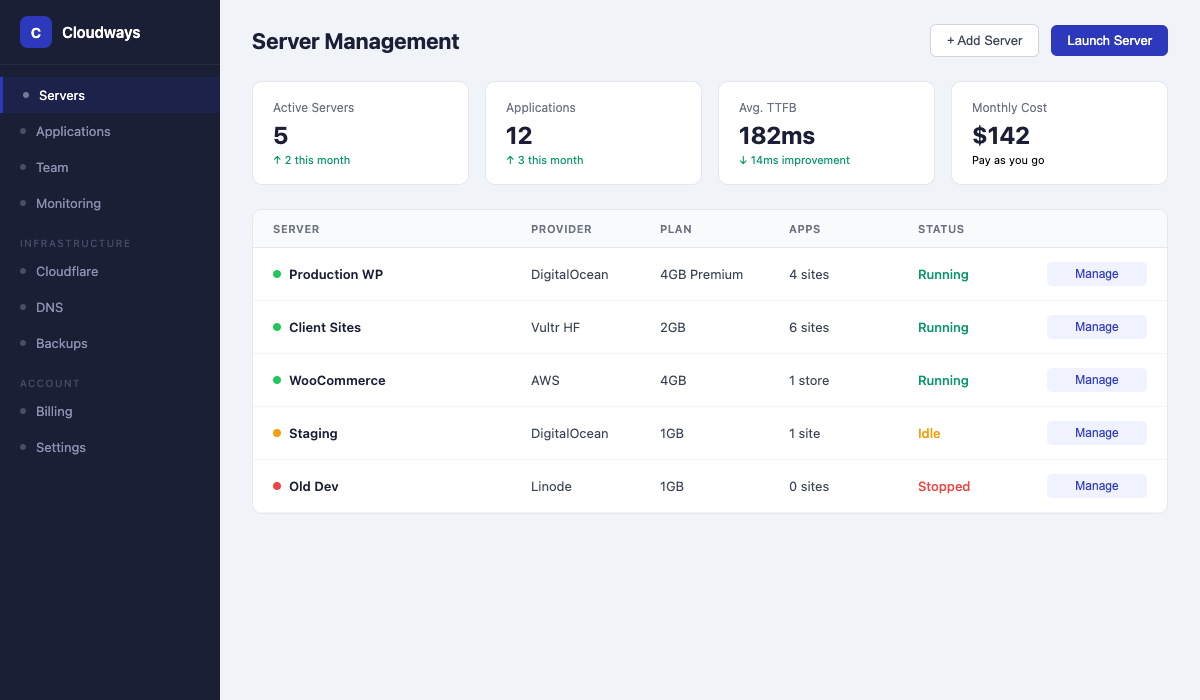Click the DNS sidebar icon
Viewport: 1200px width, 700px height.
(x=27, y=307)
